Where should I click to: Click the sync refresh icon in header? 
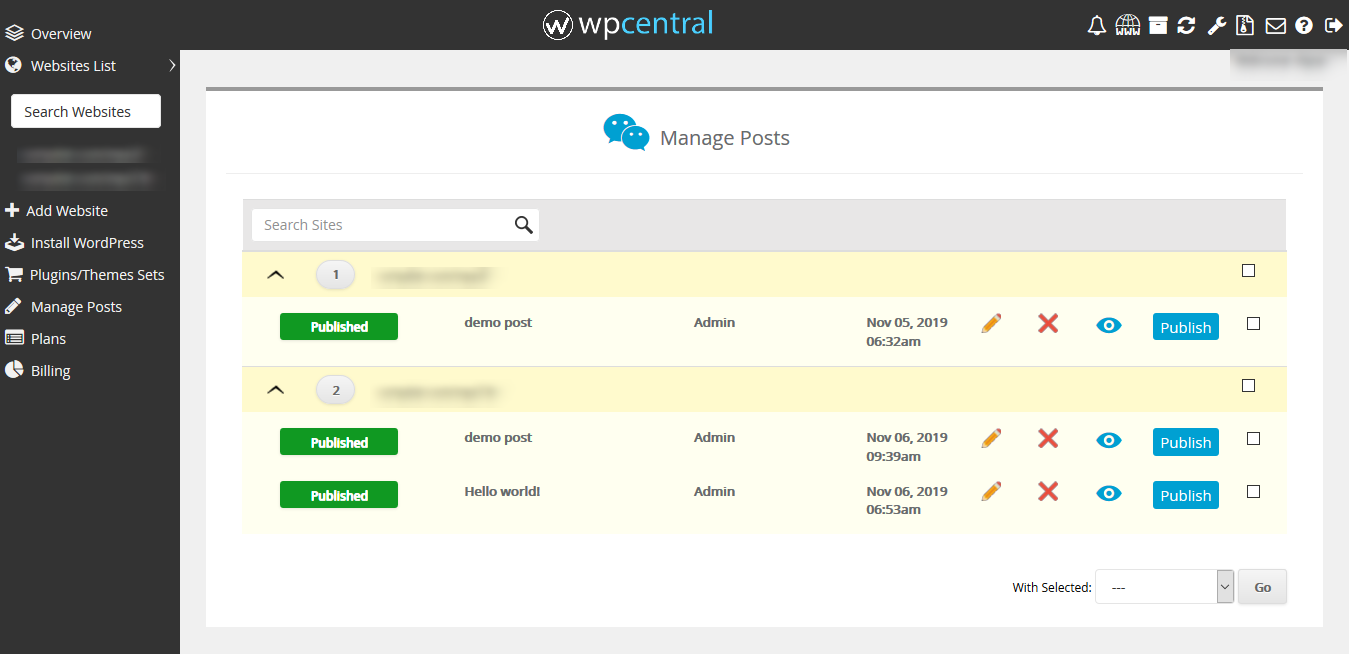click(1187, 26)
